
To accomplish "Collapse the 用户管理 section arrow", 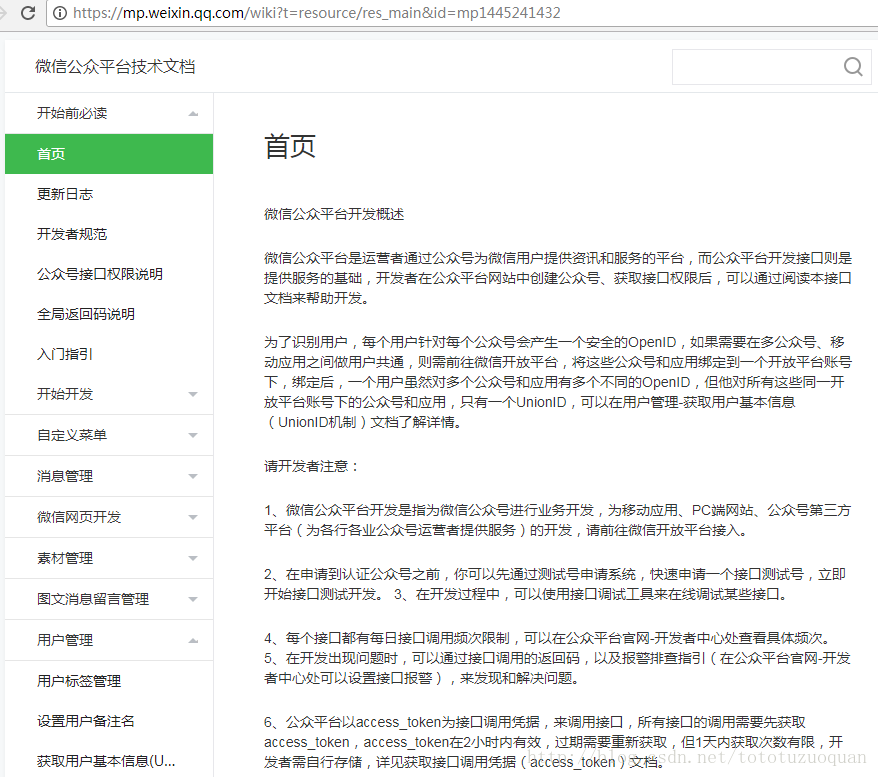I will (x=193, y=640).
